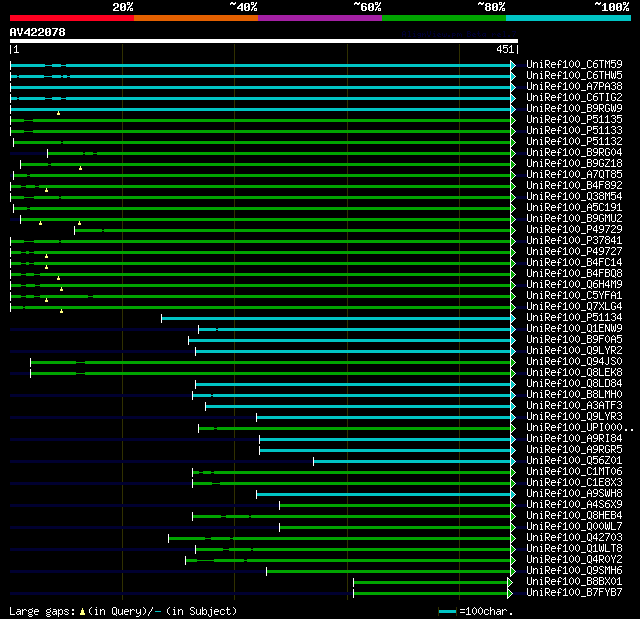Click the UniRef100_Q56Z01 label
640x619 pixels.
point(574,461)
